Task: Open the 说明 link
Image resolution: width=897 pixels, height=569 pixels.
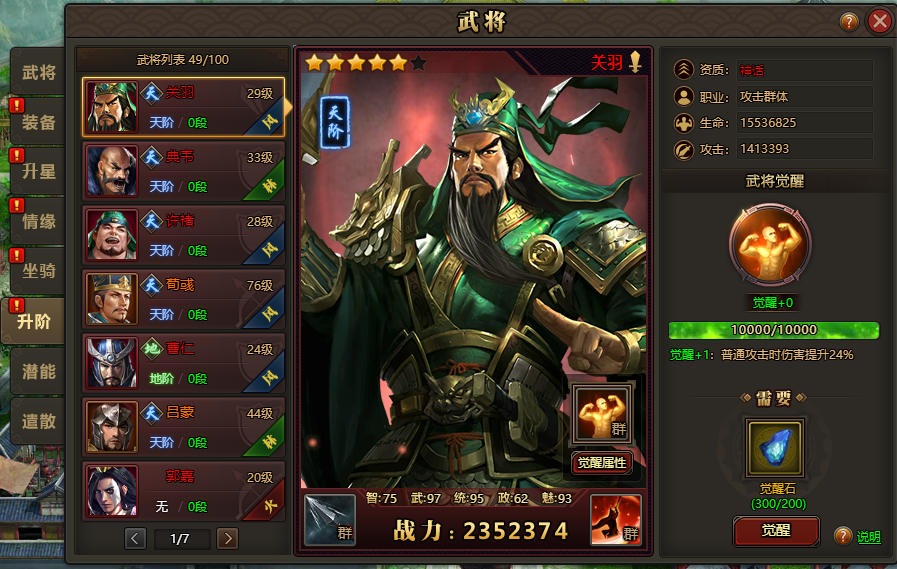Action: click(868, 536)
